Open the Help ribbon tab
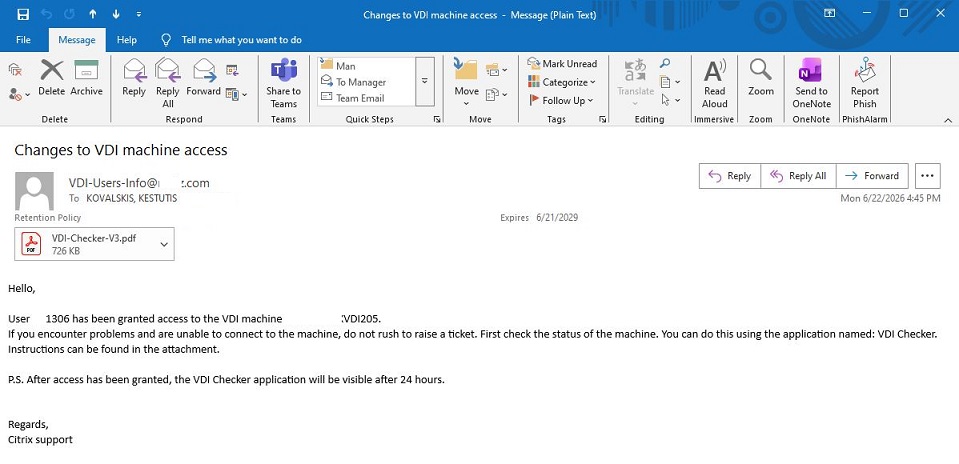Viewport: 959px width, 464px height. (x=127, y=40)
